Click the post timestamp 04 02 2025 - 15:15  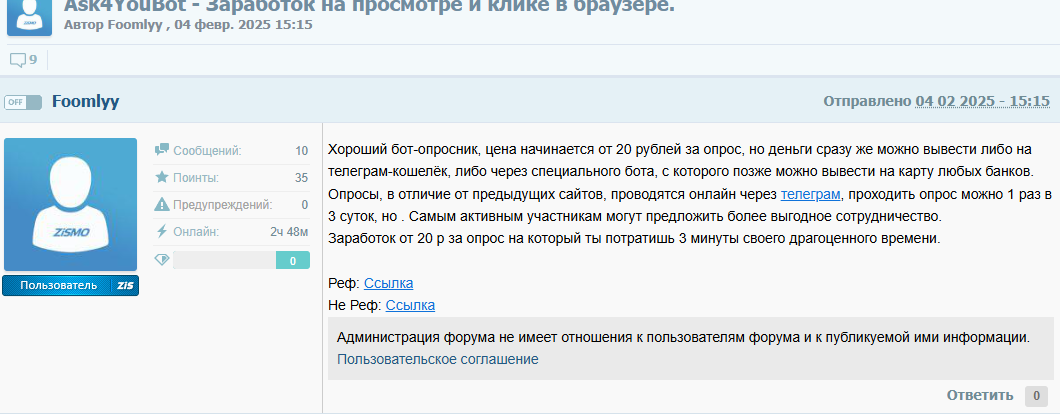click(x=982, y=101)
